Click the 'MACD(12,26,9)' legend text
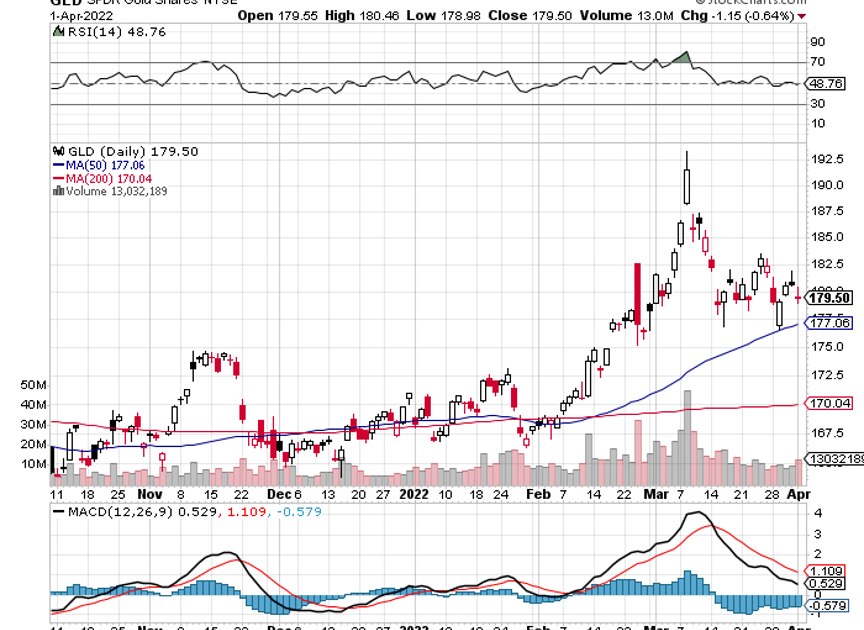This screenshot has height=630, width=864. (x=120, y=512)
